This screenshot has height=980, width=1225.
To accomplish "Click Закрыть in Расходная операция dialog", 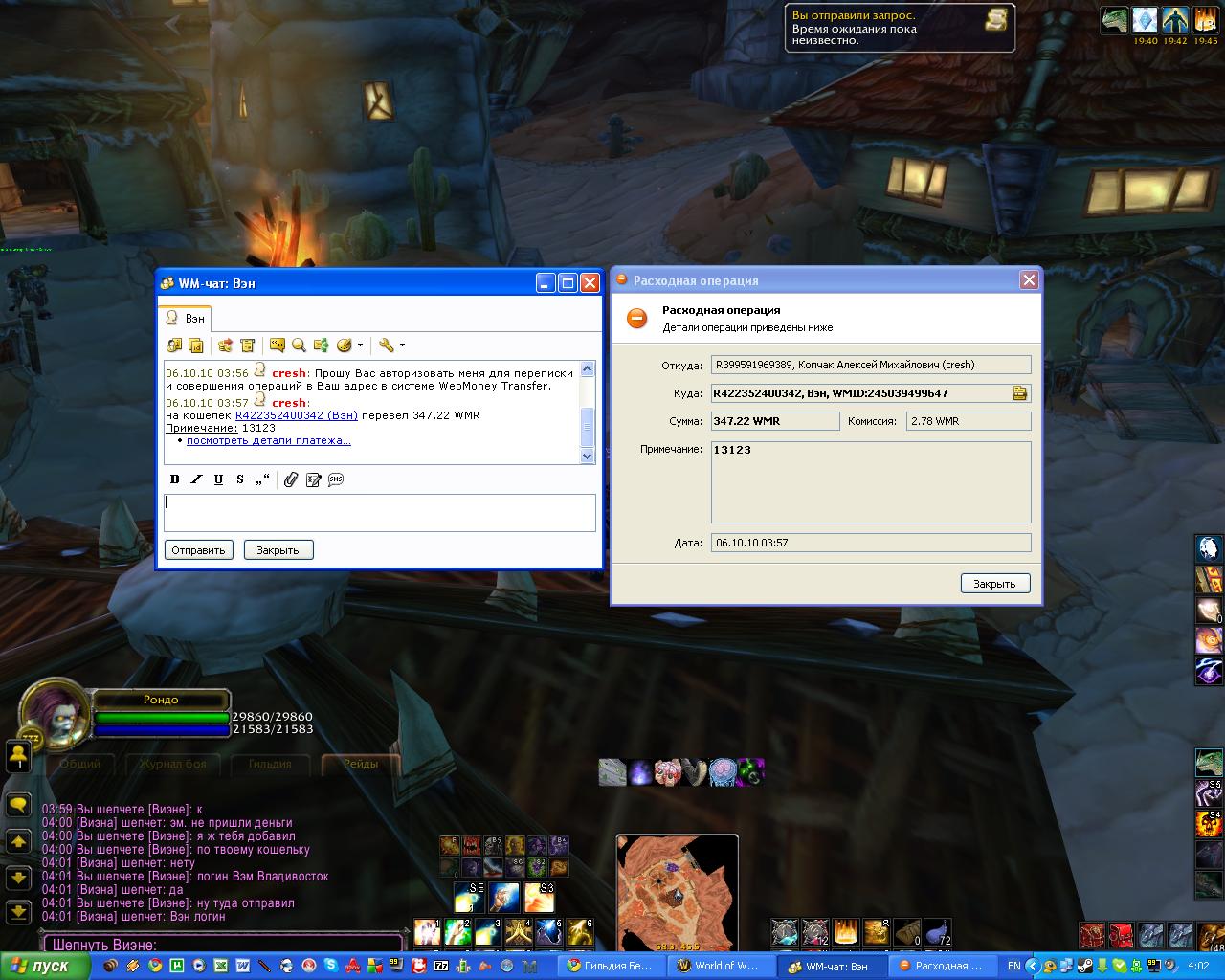I will 995,584.
